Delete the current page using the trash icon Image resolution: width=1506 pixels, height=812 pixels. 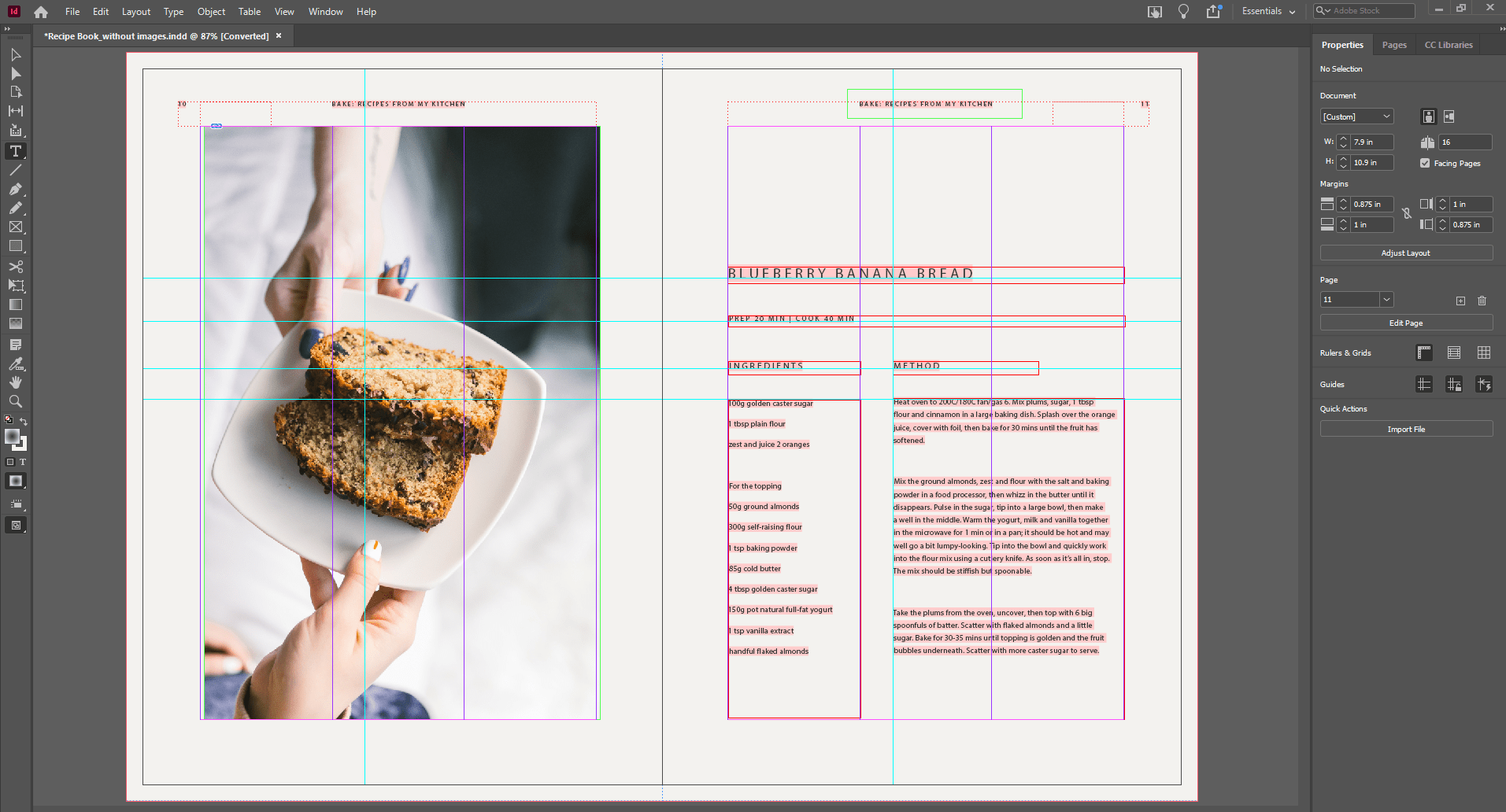pos(1482,301)
